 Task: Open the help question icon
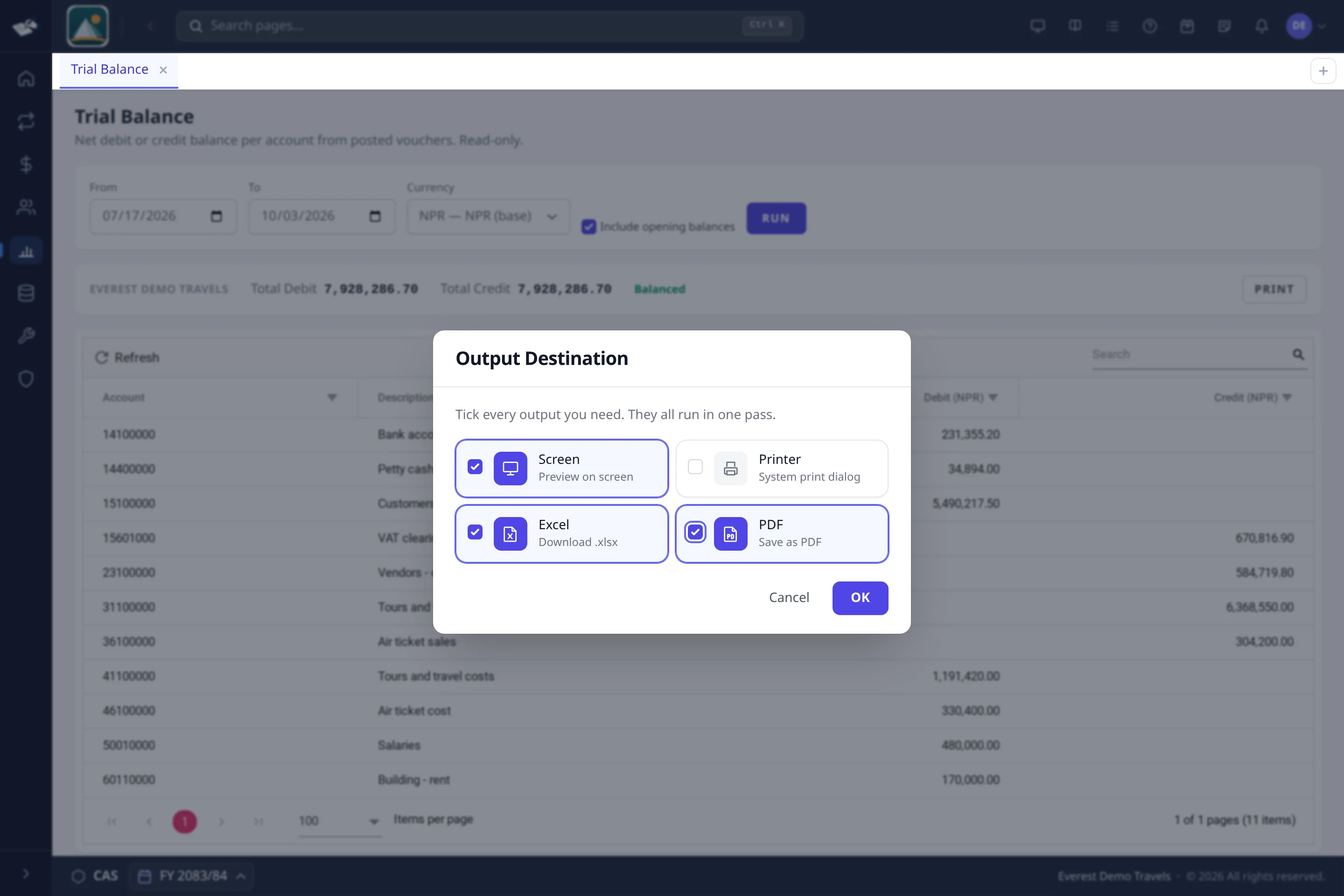(1150, 26)
